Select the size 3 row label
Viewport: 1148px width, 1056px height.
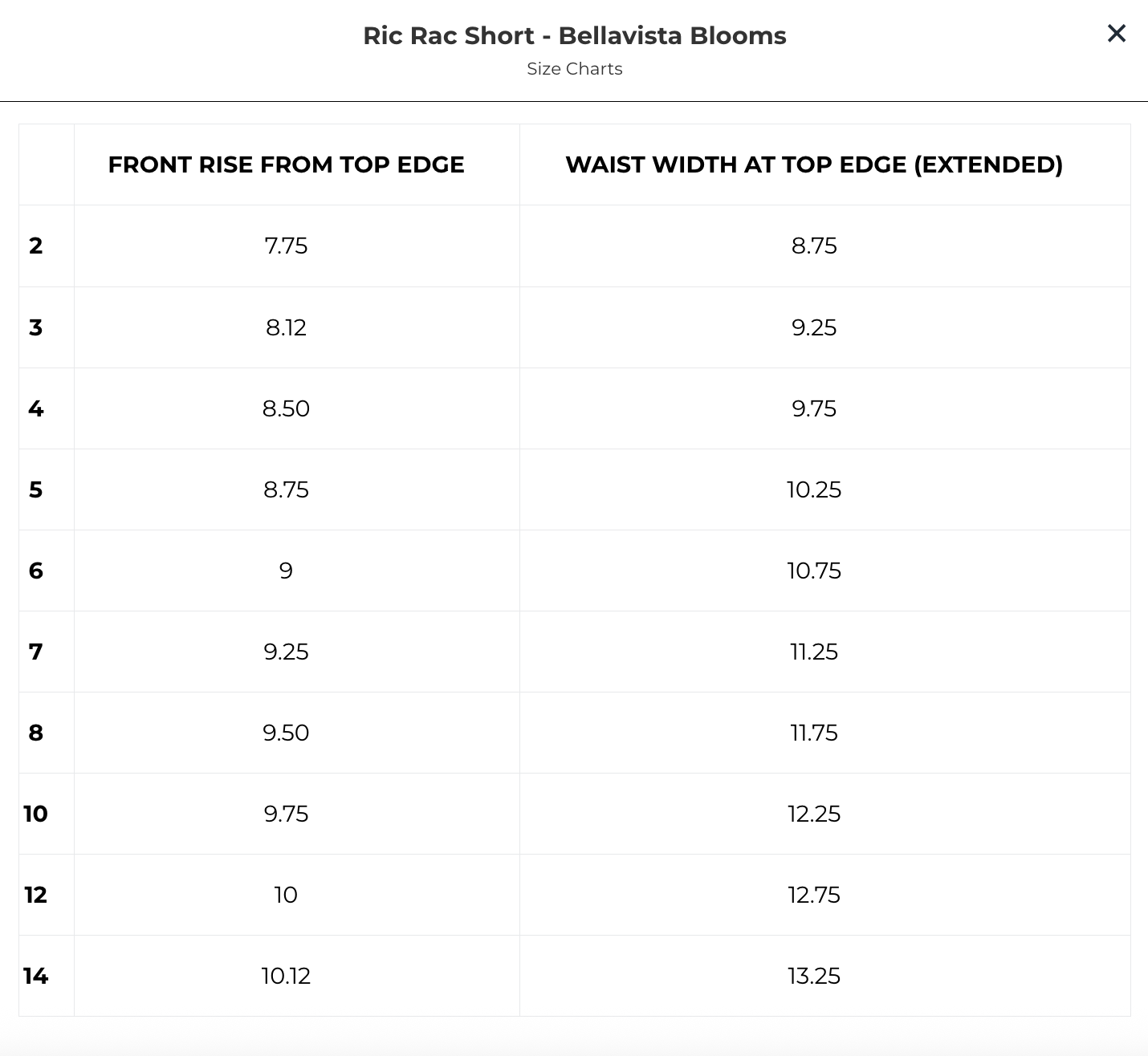(36, 327)
